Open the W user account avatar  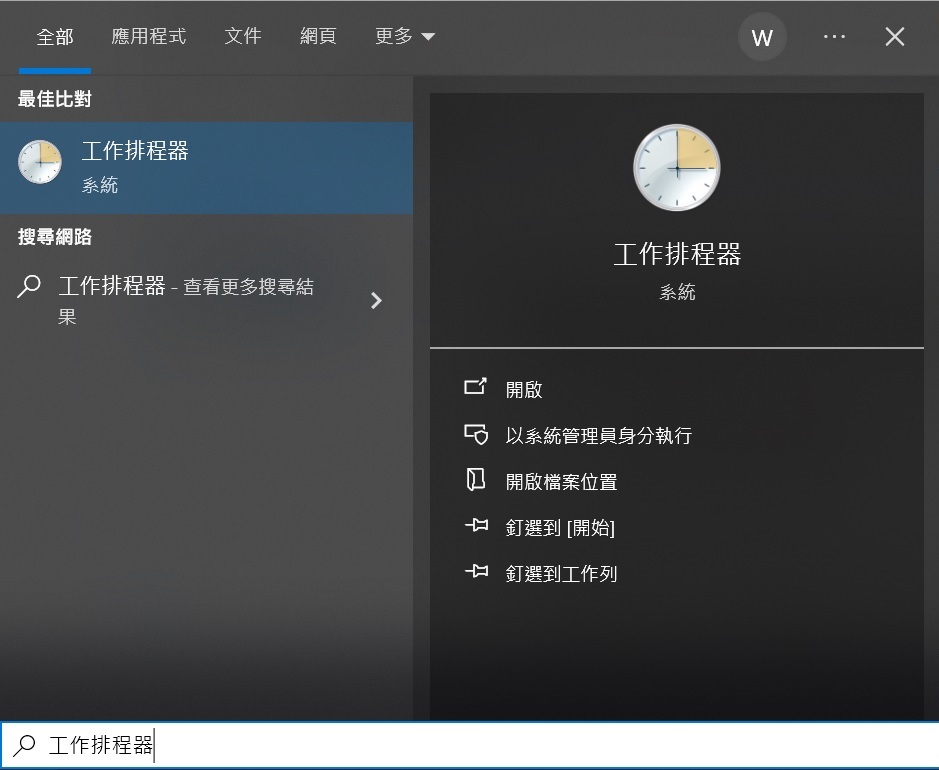pos(762,37)
